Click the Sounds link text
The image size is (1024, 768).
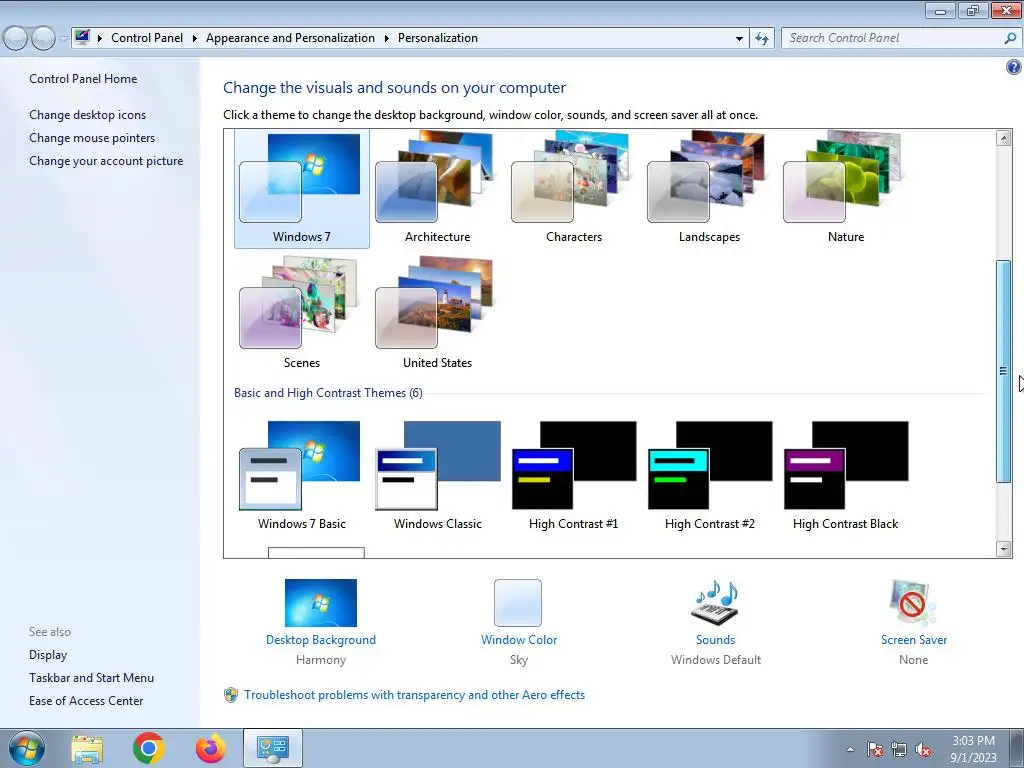pos(715,640)
